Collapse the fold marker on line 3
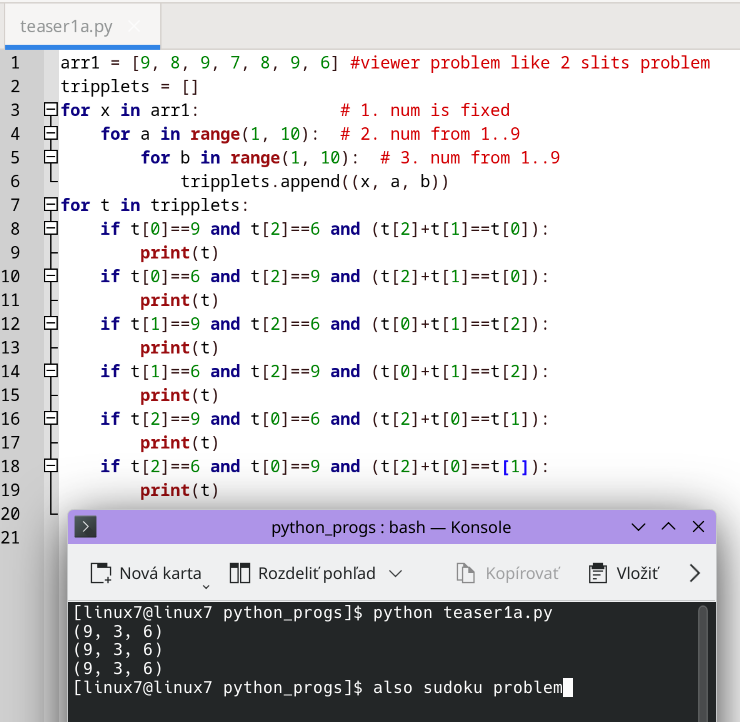Viewport: 740px width, 722px height. (x=50, y=109)
